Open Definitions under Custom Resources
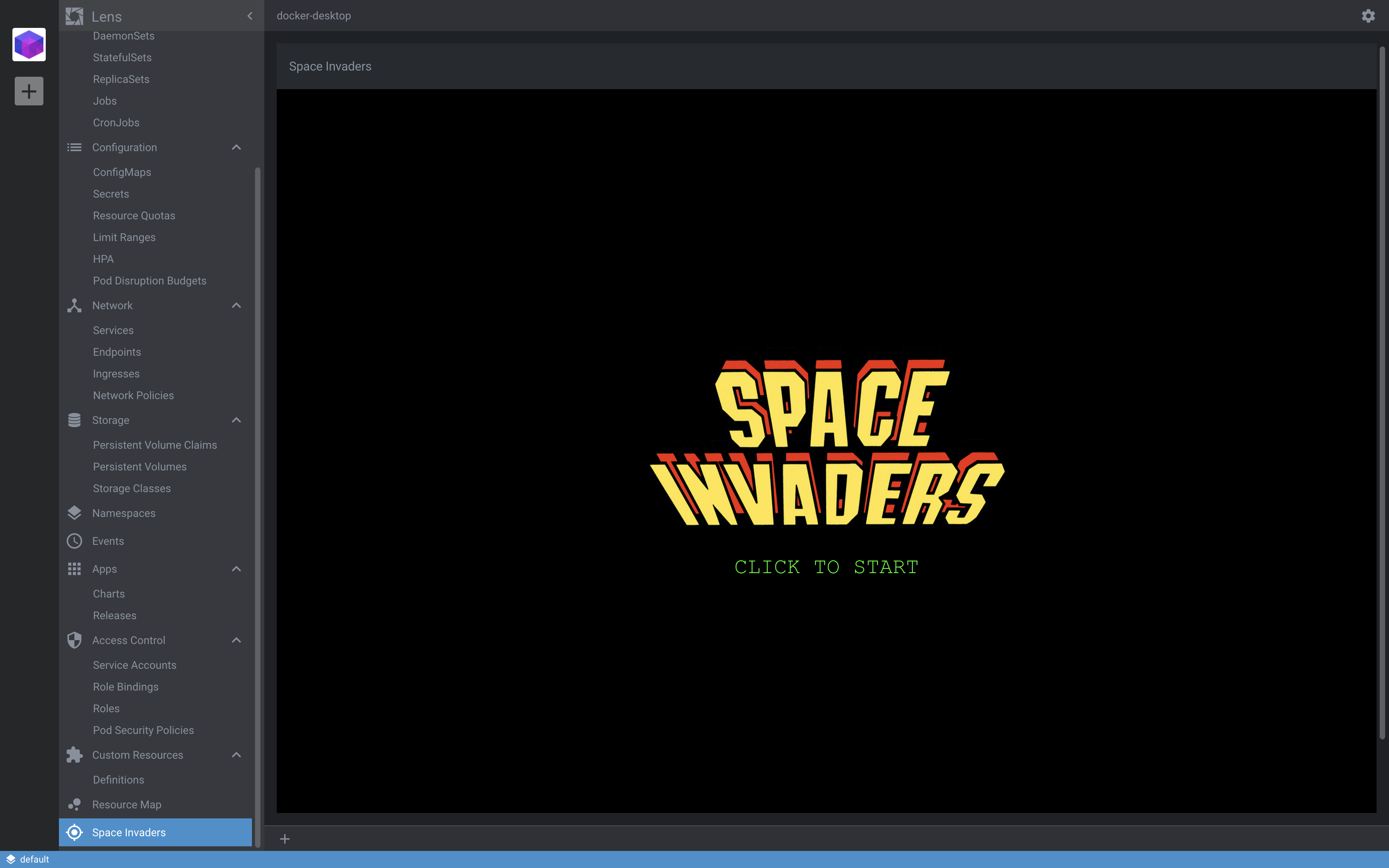This screenshot has height=868, width=1389. [x=118, y=780]
